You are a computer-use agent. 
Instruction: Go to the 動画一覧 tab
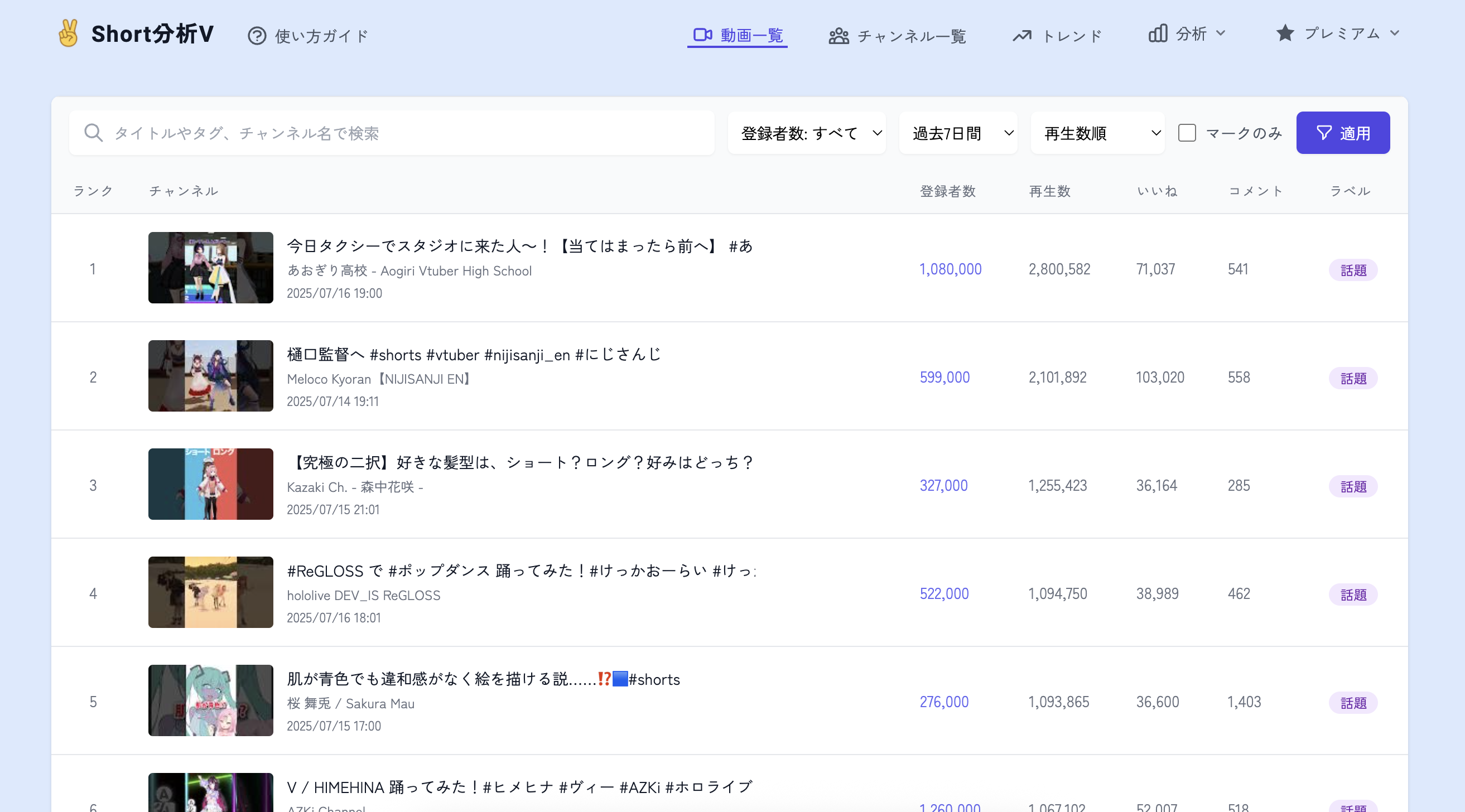point(738,35)
